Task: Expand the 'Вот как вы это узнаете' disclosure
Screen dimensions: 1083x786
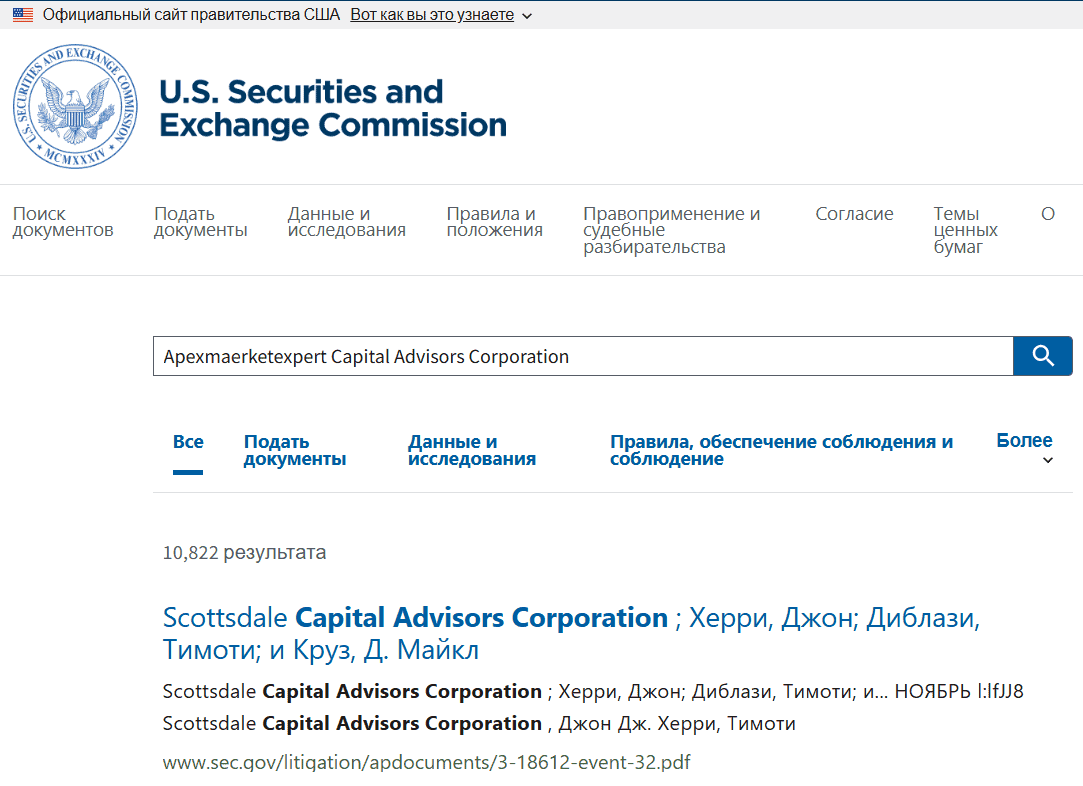Action: point(430,15)
